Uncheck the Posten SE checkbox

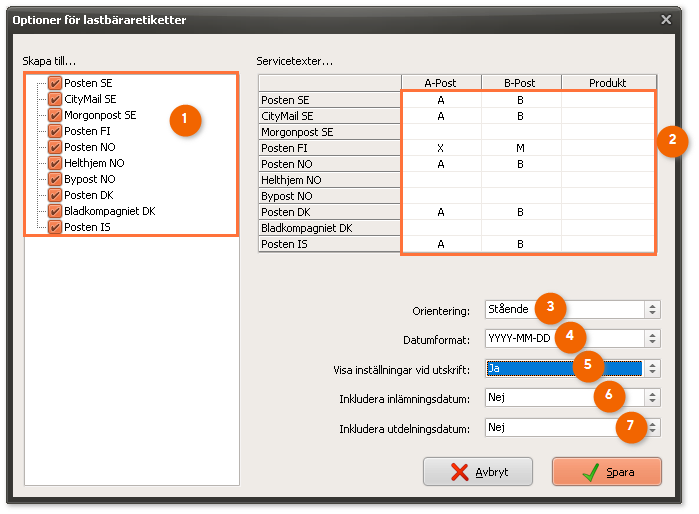click(55, 83)
